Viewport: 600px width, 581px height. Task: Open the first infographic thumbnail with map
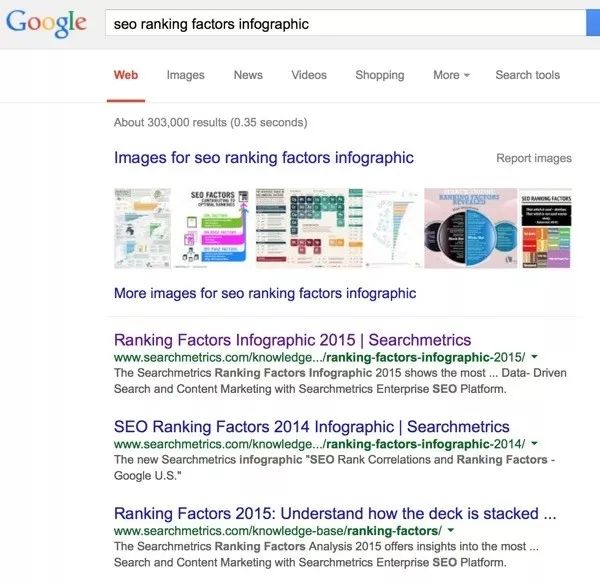142,228
